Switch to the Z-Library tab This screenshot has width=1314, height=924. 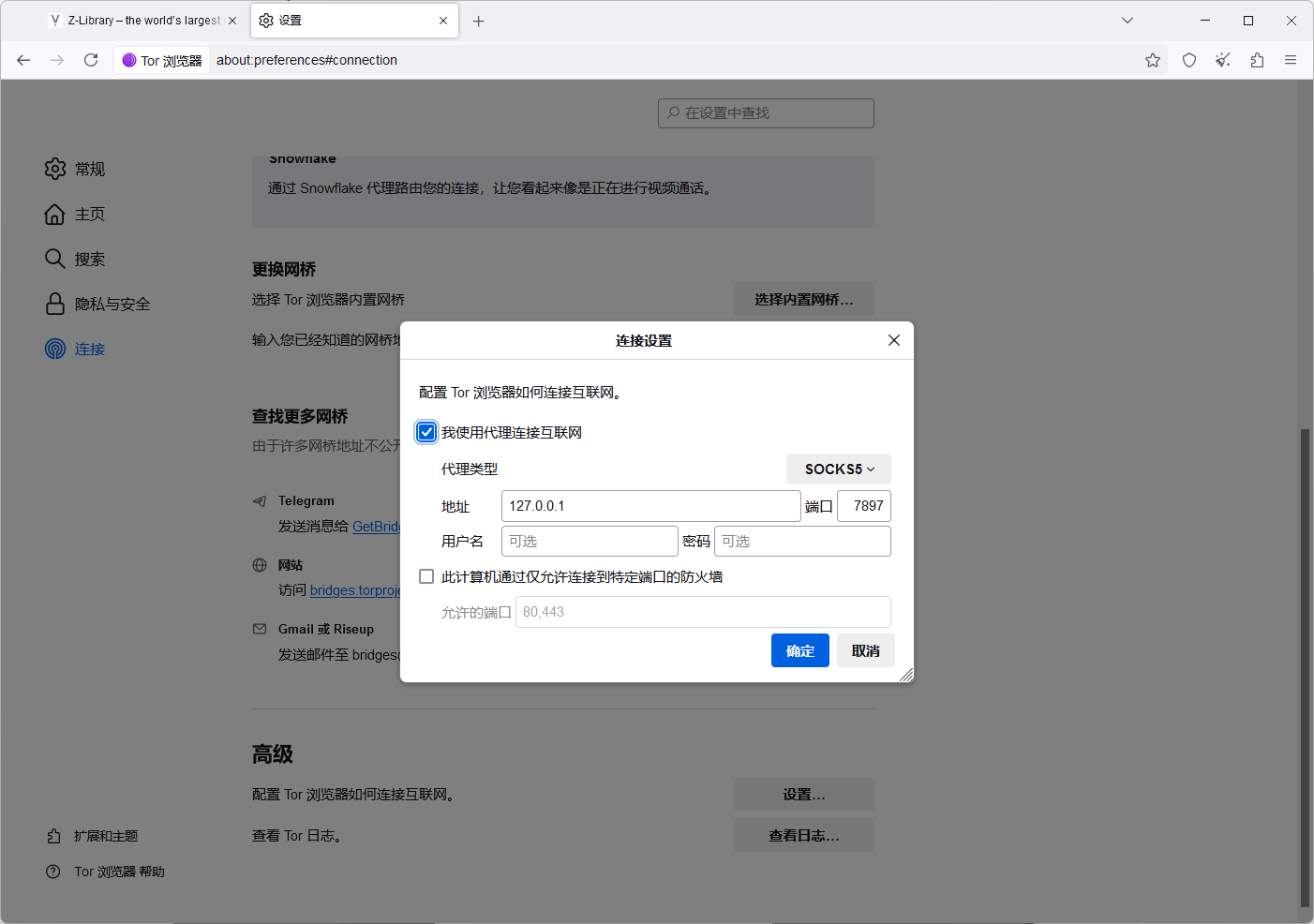144,21
